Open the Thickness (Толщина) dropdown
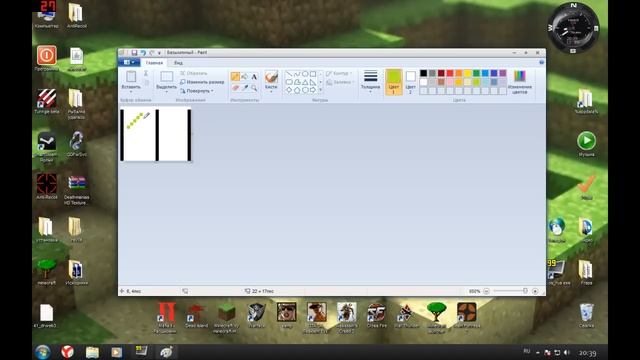The width and height of the screenshot is (640, 360). [x=370, y=82]
